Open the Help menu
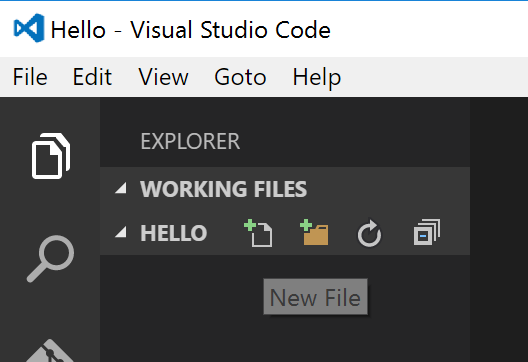 pyautogui.click(x=317, y=78)
